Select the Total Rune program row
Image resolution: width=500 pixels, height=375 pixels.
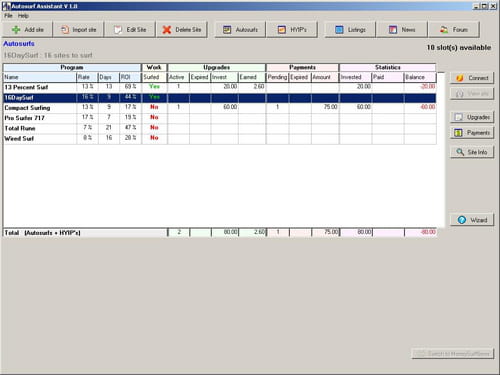tap(220, 128)
